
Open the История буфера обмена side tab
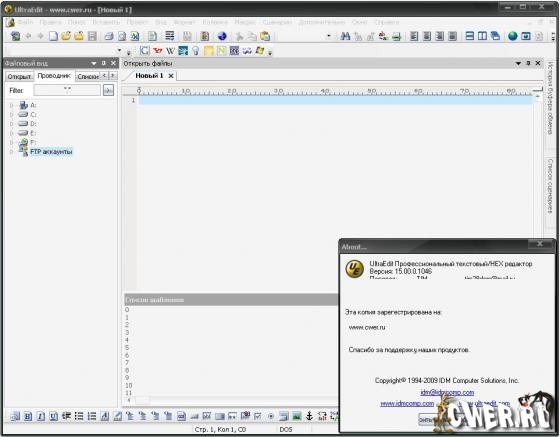tap(550, 99)
